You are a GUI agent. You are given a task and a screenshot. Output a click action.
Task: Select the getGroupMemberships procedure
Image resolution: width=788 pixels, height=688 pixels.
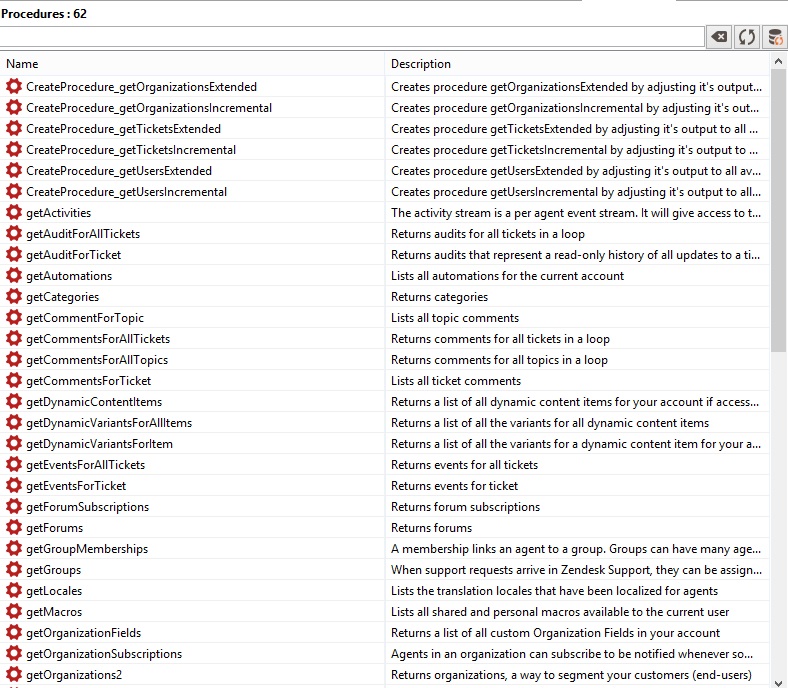87,549
